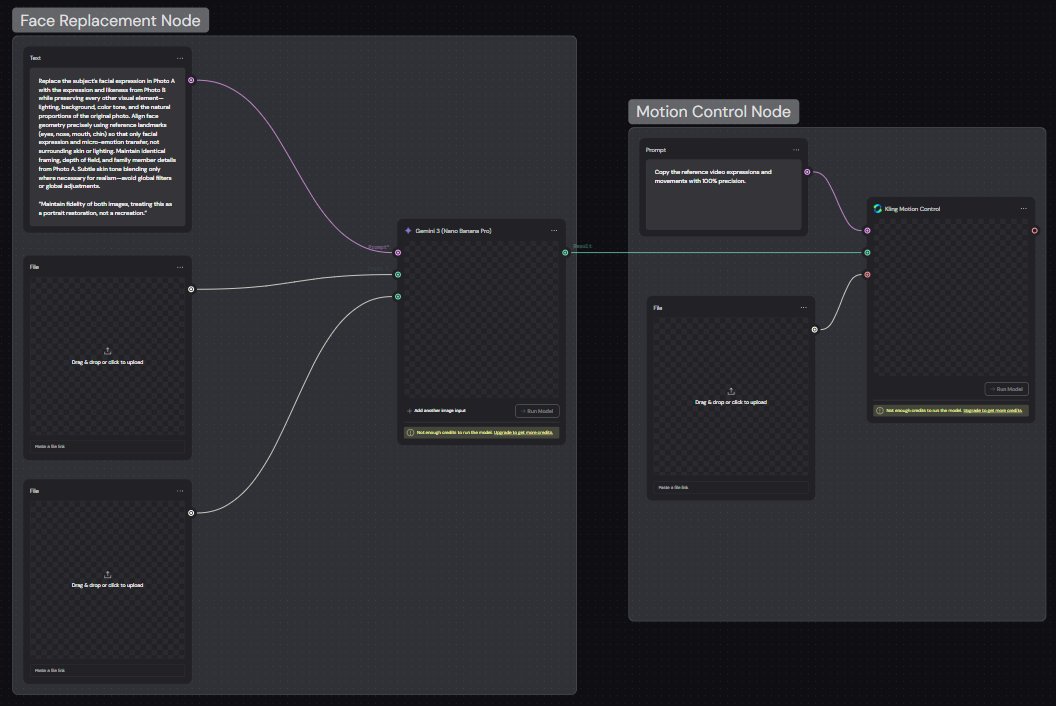
Task: Click the Gemini 3 empty preview canvas
Action: click(x=482, y=321)
